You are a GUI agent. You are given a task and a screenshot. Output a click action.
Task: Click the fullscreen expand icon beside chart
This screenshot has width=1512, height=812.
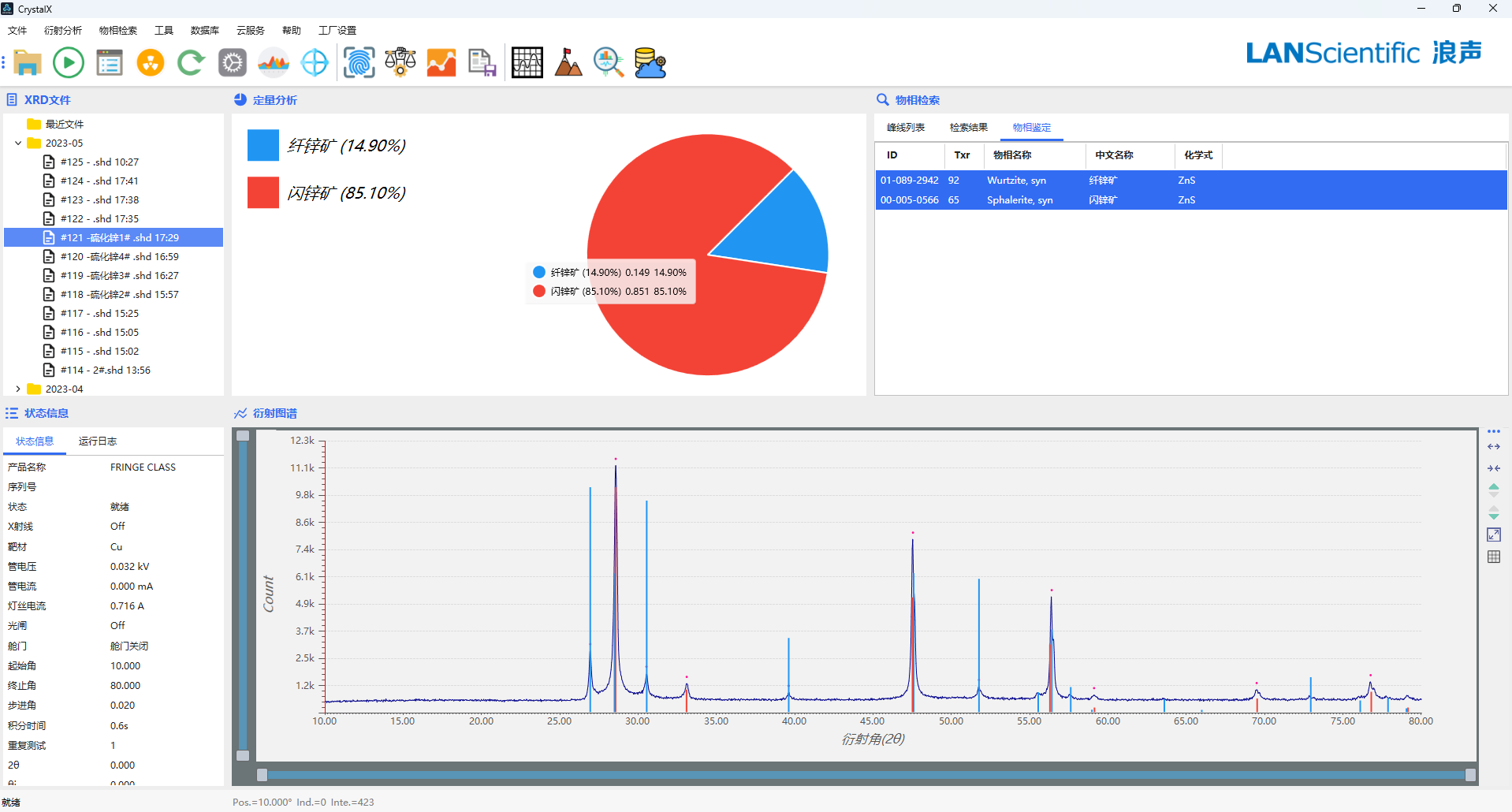pyautogui.click(x=1493, y=535)
